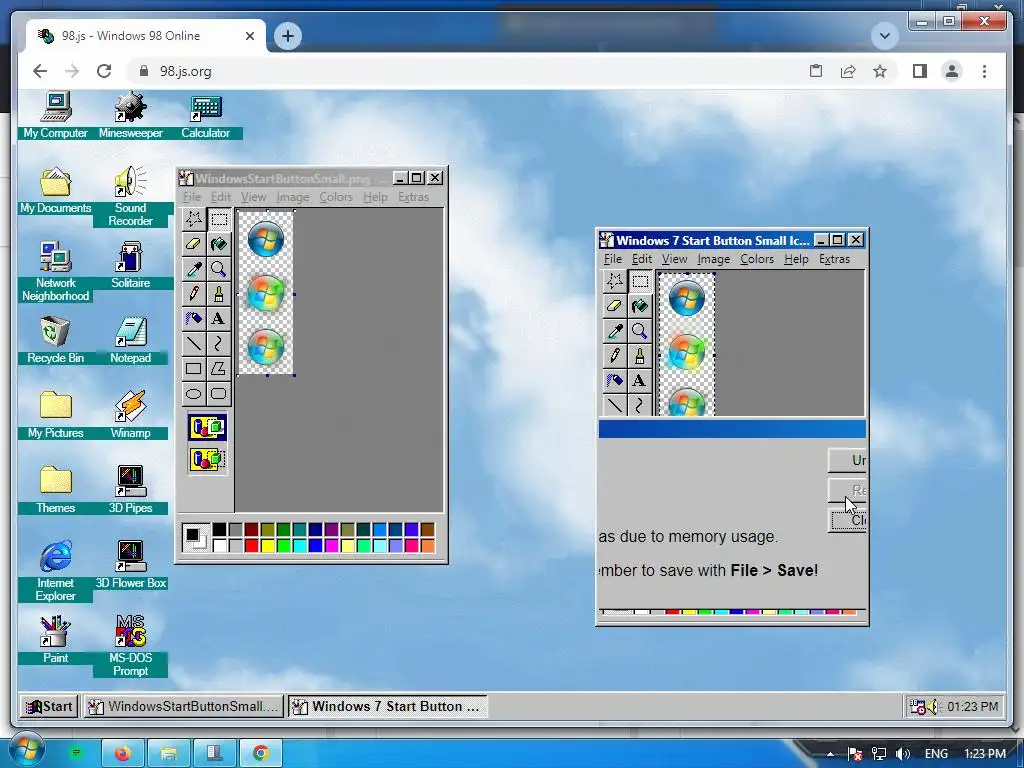Image resolution: width=1024 pixels, height=768 pixels.
Task: Choose cyan swatch in left Paint palette
Action: click(300, 545)
